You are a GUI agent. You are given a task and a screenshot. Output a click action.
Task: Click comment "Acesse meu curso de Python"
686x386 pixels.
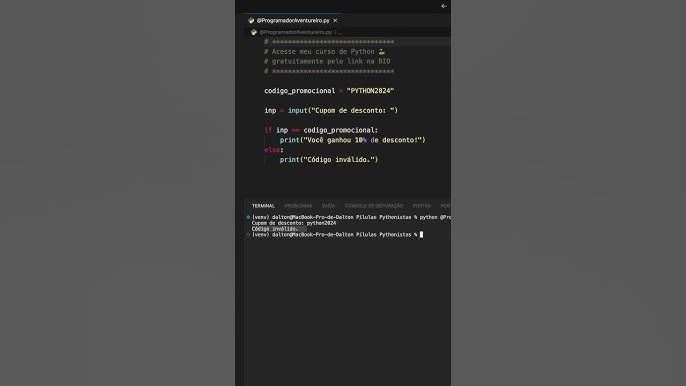(x=325, y=52)
